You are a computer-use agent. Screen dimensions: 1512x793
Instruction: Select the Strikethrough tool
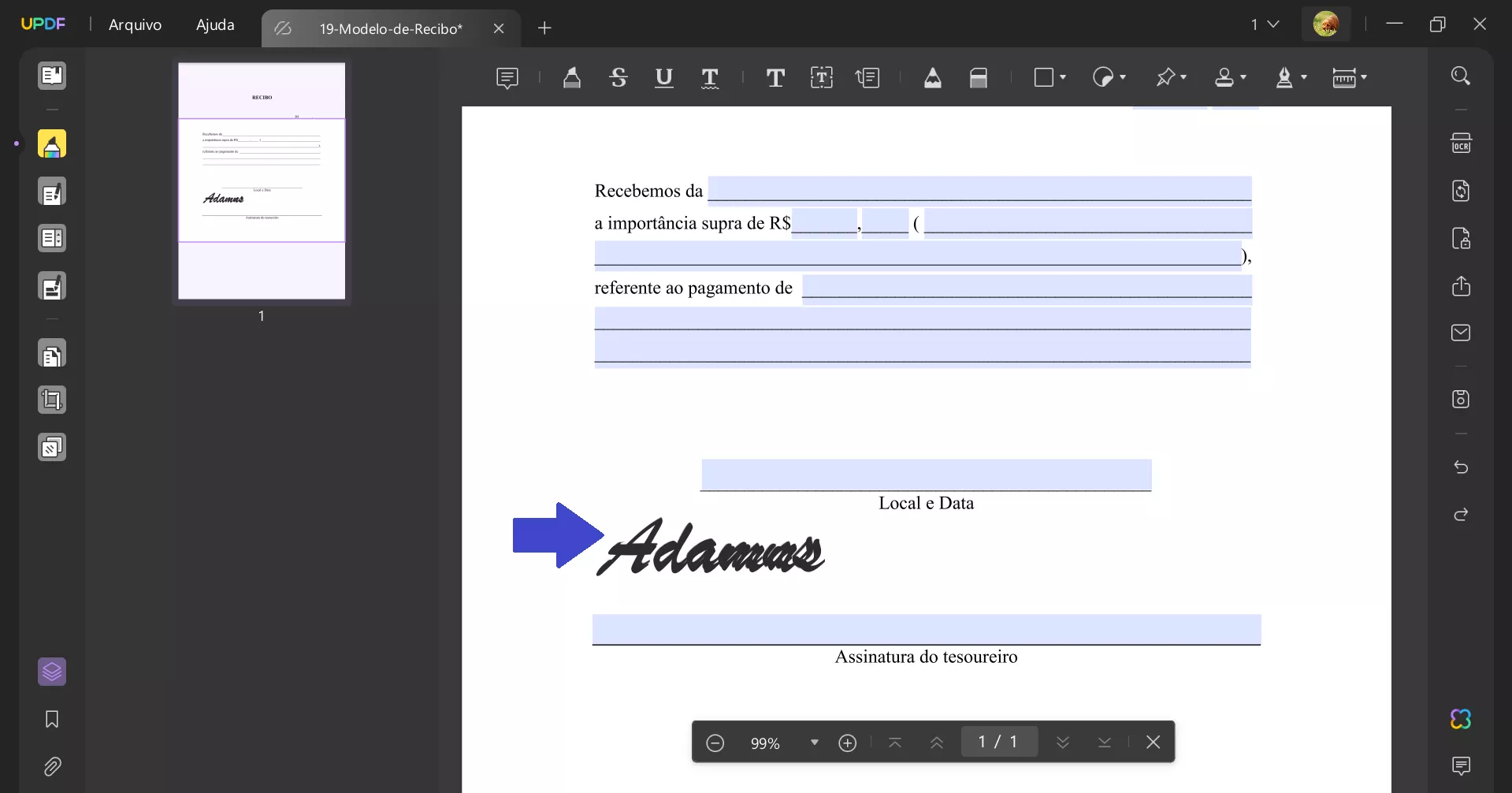619,77
